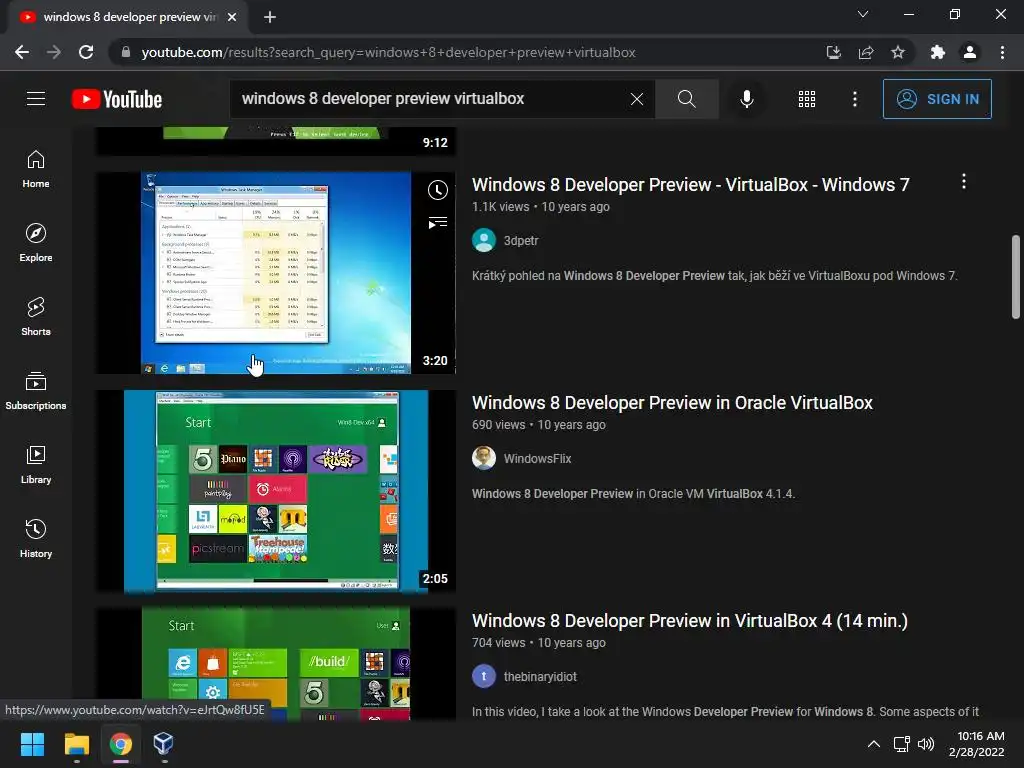Image resolution: width=1024 pixels, height=768 pixels.
Task: Open VirtualBox from the taskbar
Action: point(163,744)
